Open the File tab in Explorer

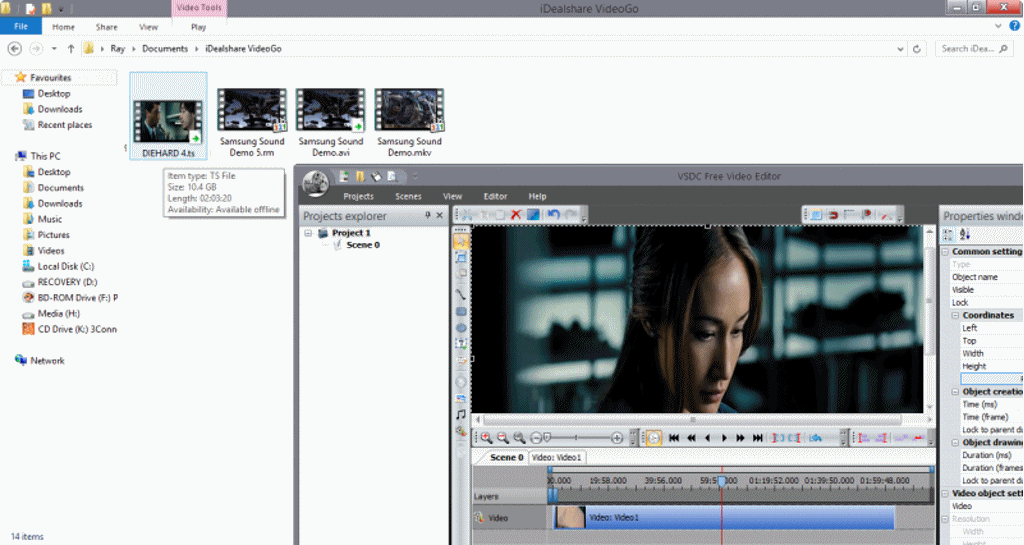pos(21,26)
